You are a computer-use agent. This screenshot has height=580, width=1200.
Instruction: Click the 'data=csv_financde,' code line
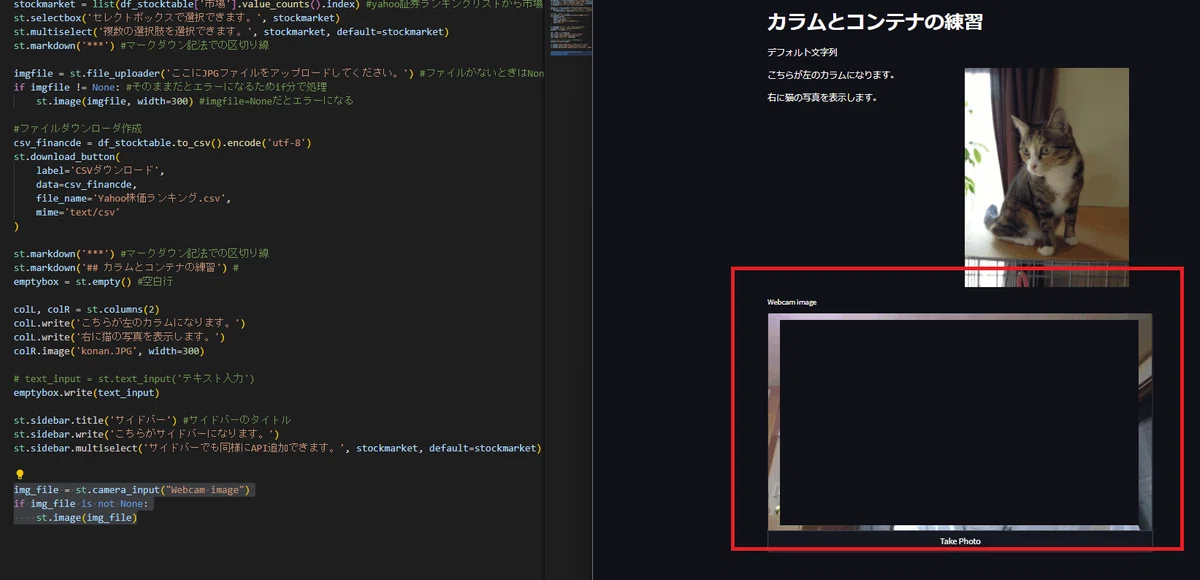click(86, 185)
